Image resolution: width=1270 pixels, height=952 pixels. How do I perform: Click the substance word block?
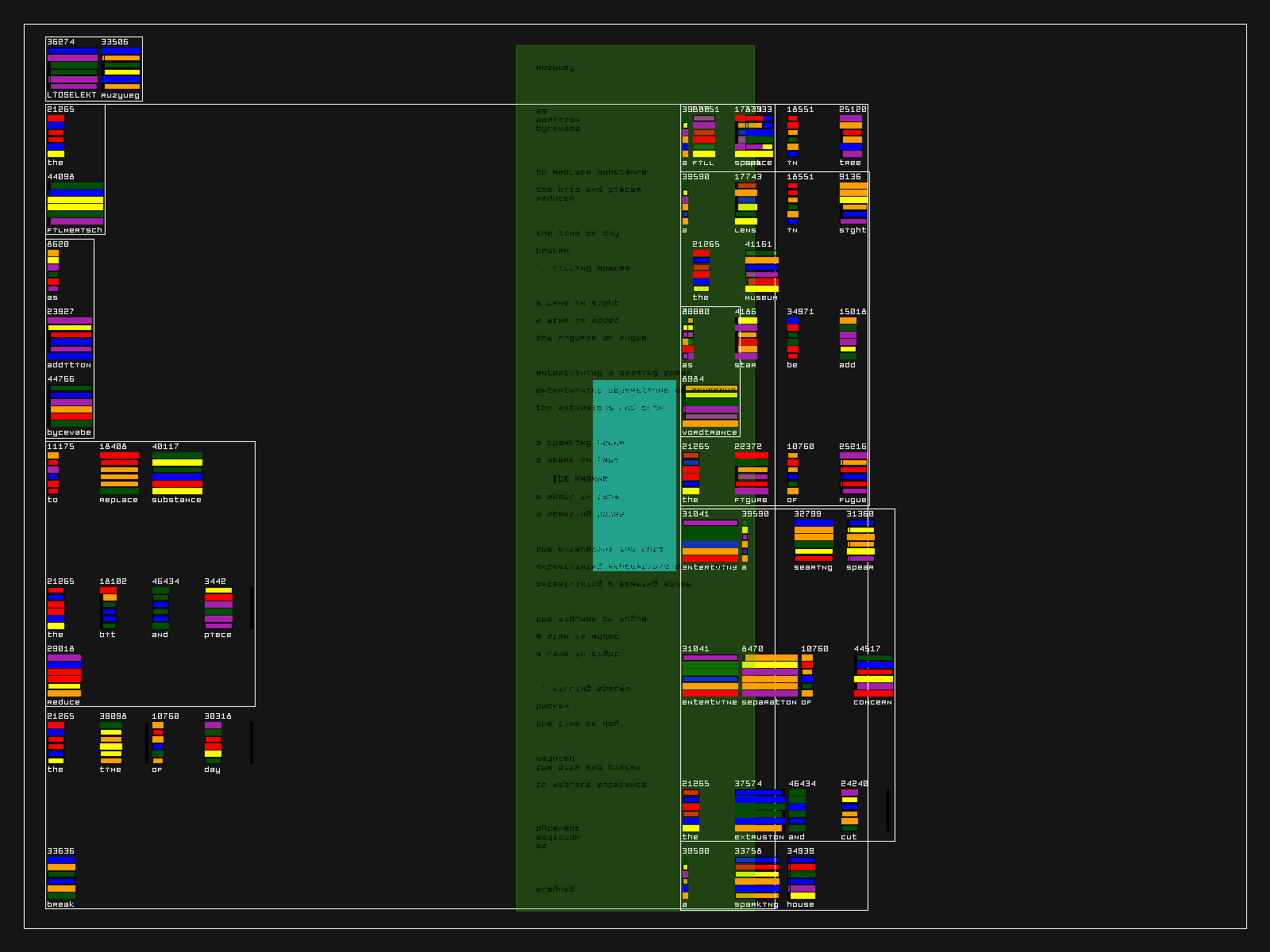[x=177, y=474]
